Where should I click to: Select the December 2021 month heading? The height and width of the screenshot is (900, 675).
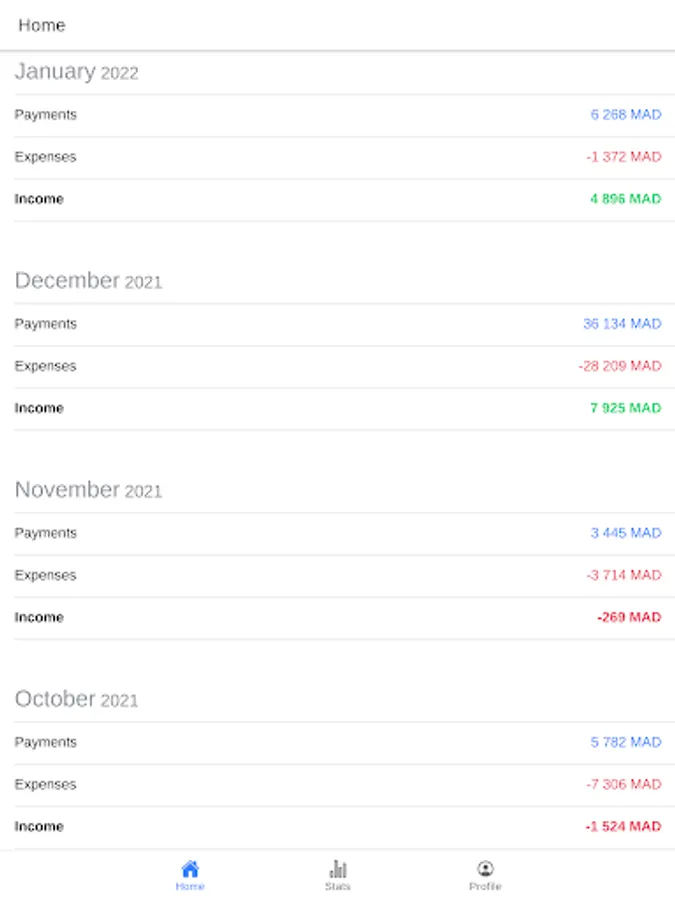pyautogui.click(x=88, y=281)
